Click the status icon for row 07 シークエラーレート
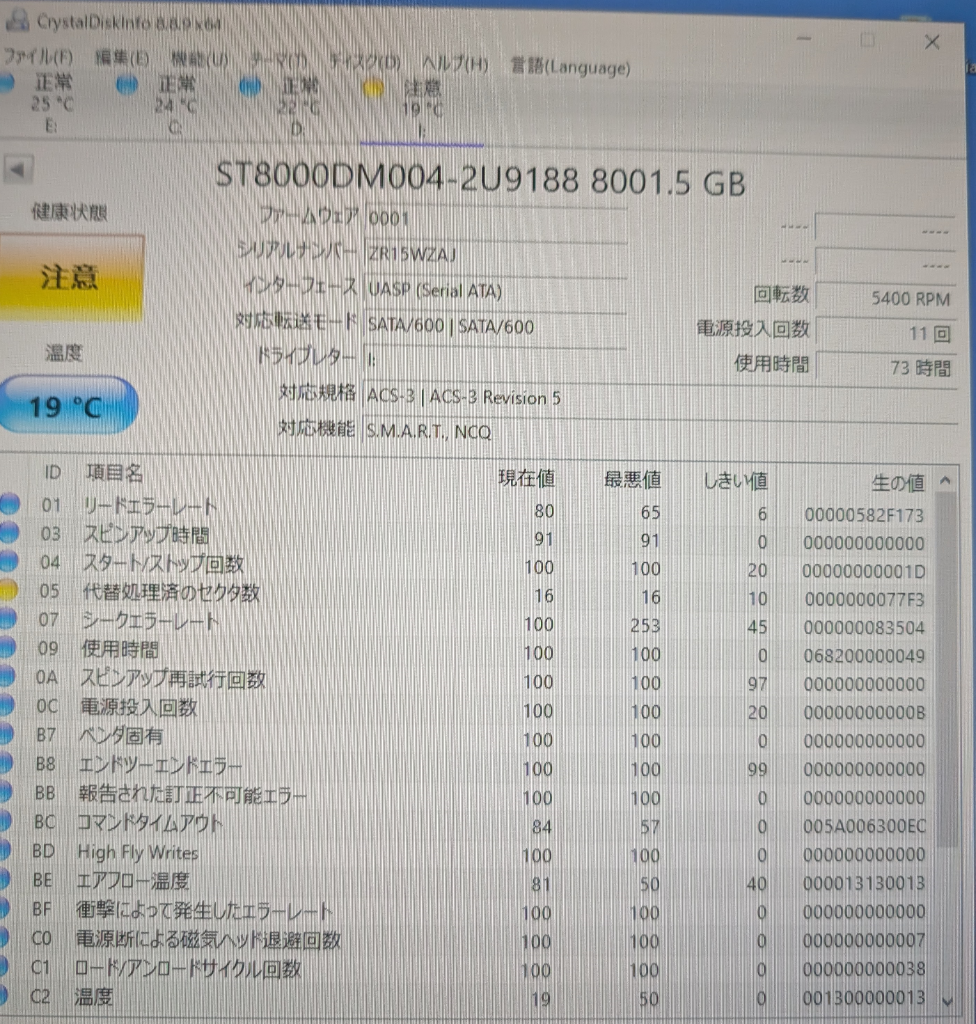 click(x=7, y=618)
